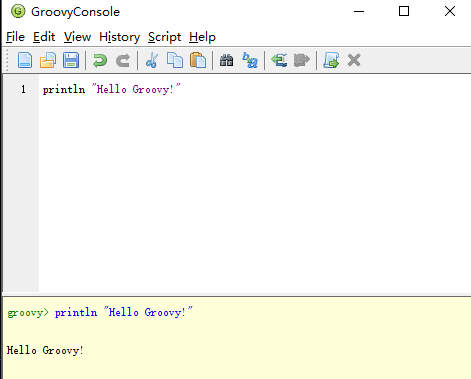This screenshot has width=471, height=379.
Task: Click the GroovyConsole window logo icon
Action: coord(18,11)
